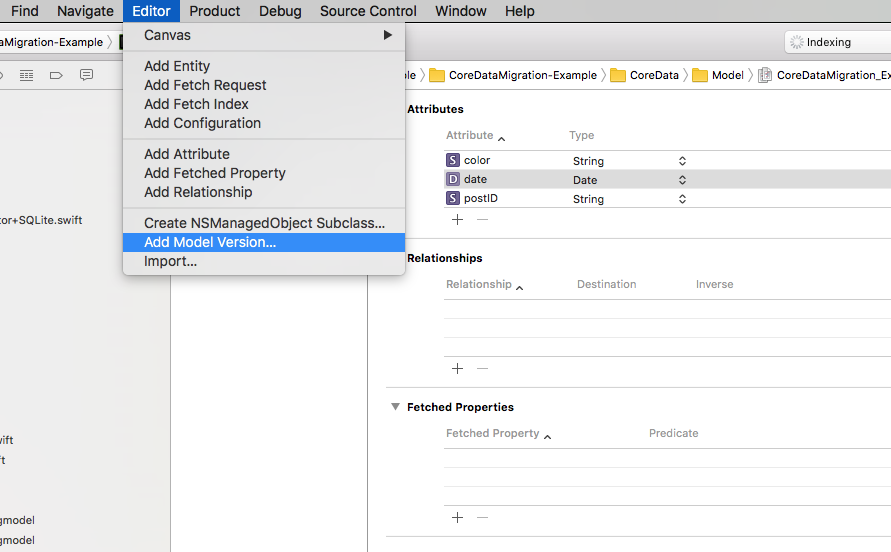The image size is (891, 552).
Task: Open type dropdown for date attribute
Action: [x=682, y=180]
